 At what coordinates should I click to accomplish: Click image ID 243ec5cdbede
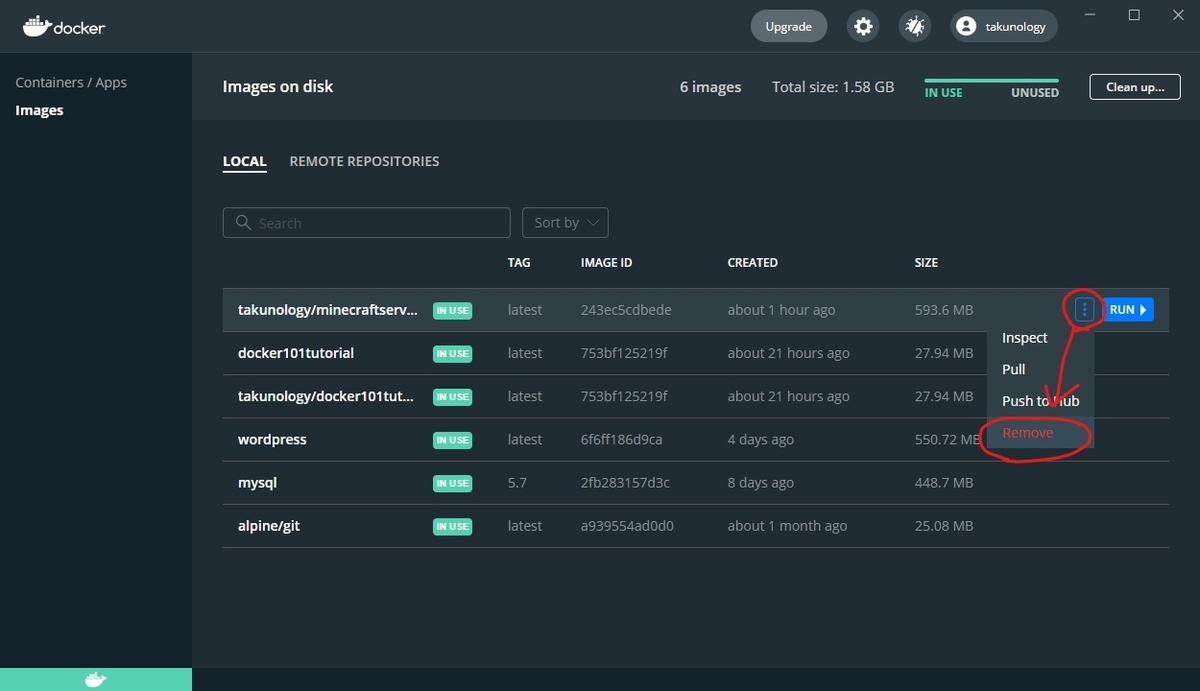[x=626, y=310]
